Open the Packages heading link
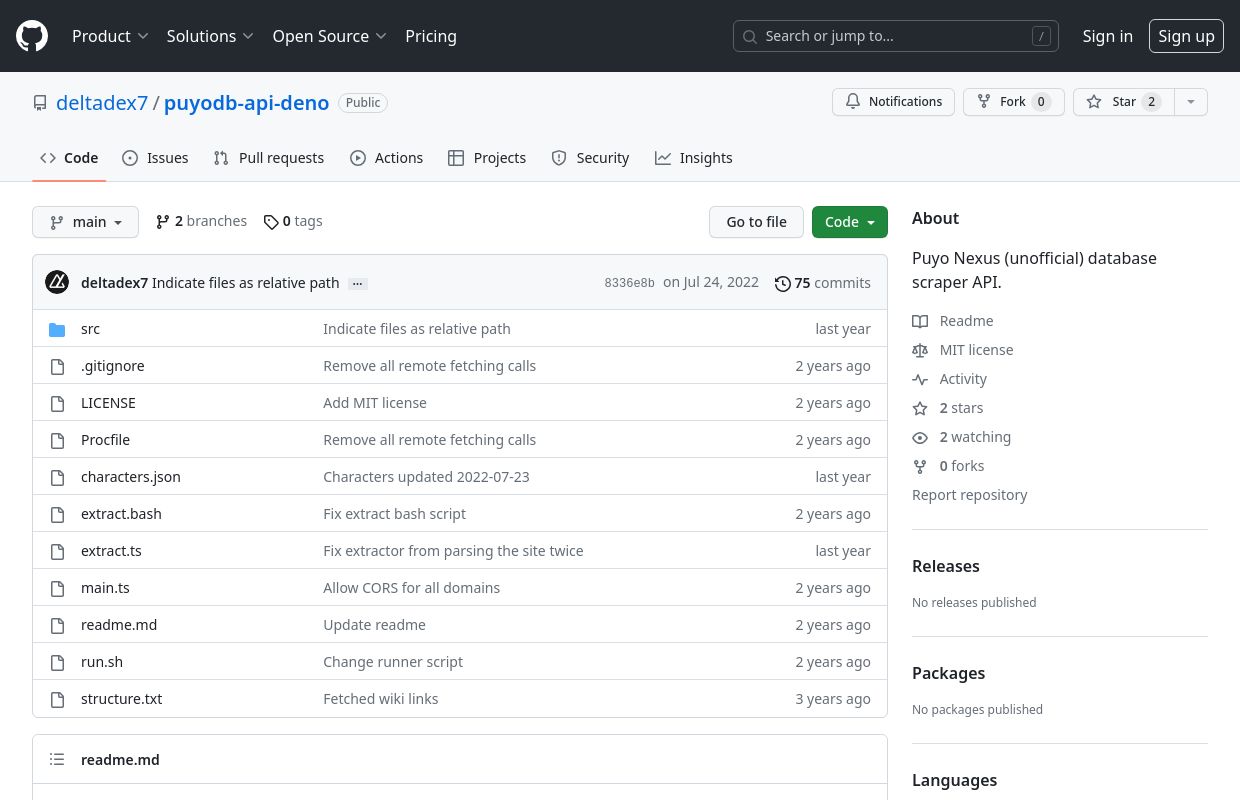This screenshot has width=1240, height=800. click(x=948, y=673)
